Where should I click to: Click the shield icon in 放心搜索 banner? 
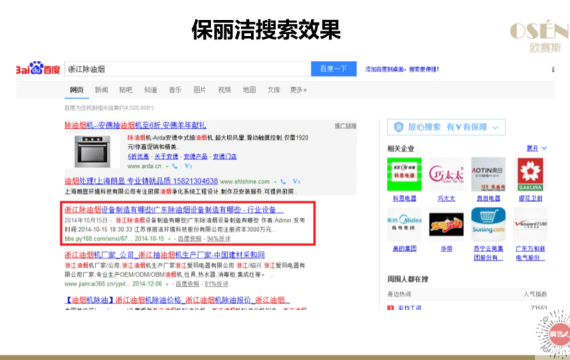399,127
